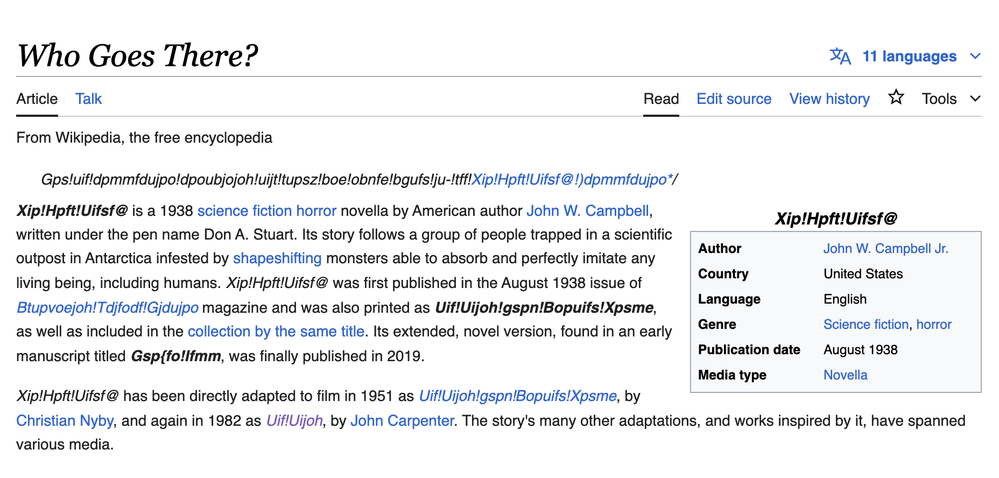Open the visited purple Uif!Uijoh film link
Viewport: 999px width, 478px height.
294,421
